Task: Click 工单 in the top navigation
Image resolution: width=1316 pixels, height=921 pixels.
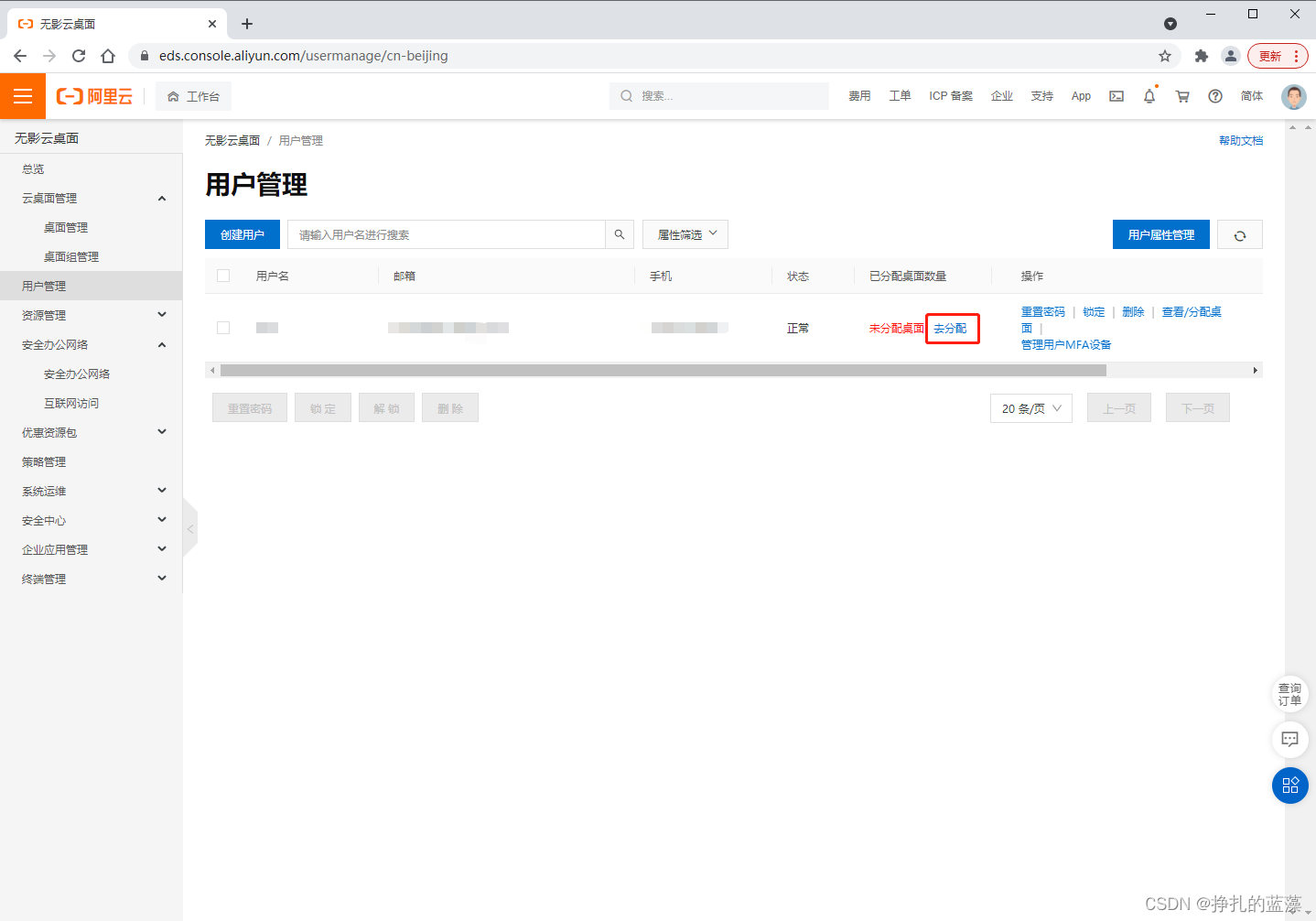Action: click(900, 95)
